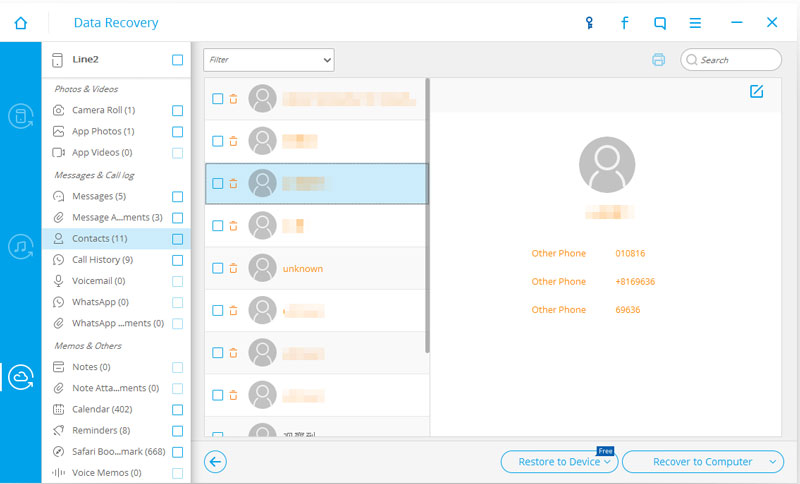The width and height of the screenshot is (800, 484).
Task: Expand Restore to Device dropdown arrow
Action: tap(607, 462)
